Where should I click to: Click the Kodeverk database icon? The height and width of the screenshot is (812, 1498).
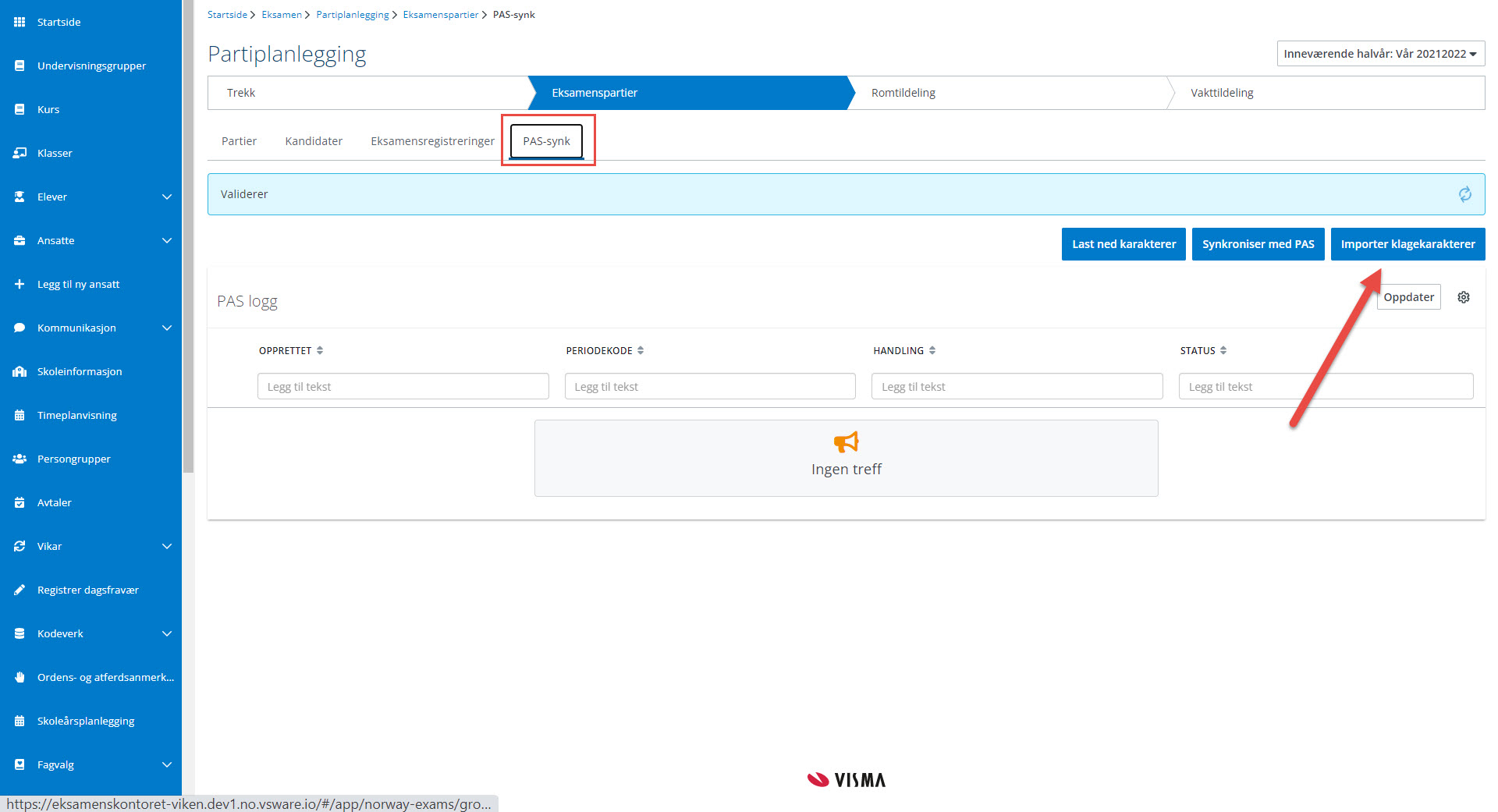point(20,633)
